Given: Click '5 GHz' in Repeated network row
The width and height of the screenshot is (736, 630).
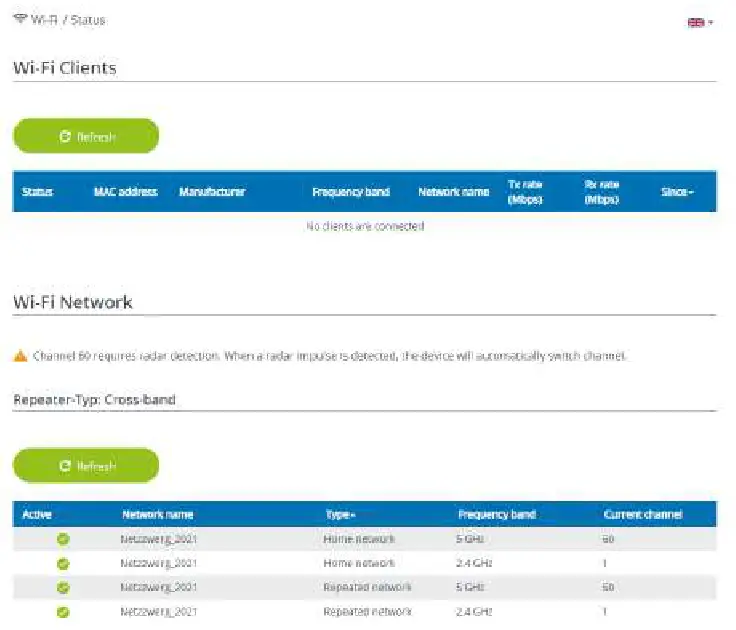Looking at the screenshot, I should (470, 587).
